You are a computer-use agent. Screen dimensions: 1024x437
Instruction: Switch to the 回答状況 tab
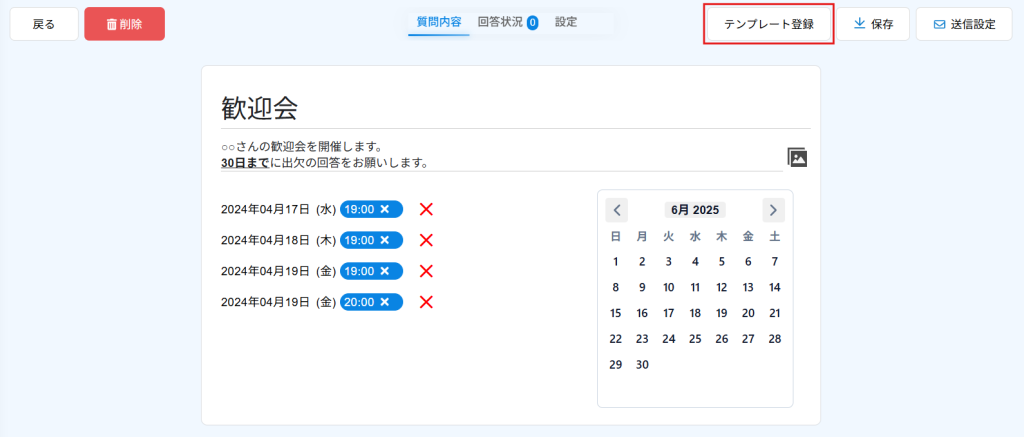click(x=508, y=23)
